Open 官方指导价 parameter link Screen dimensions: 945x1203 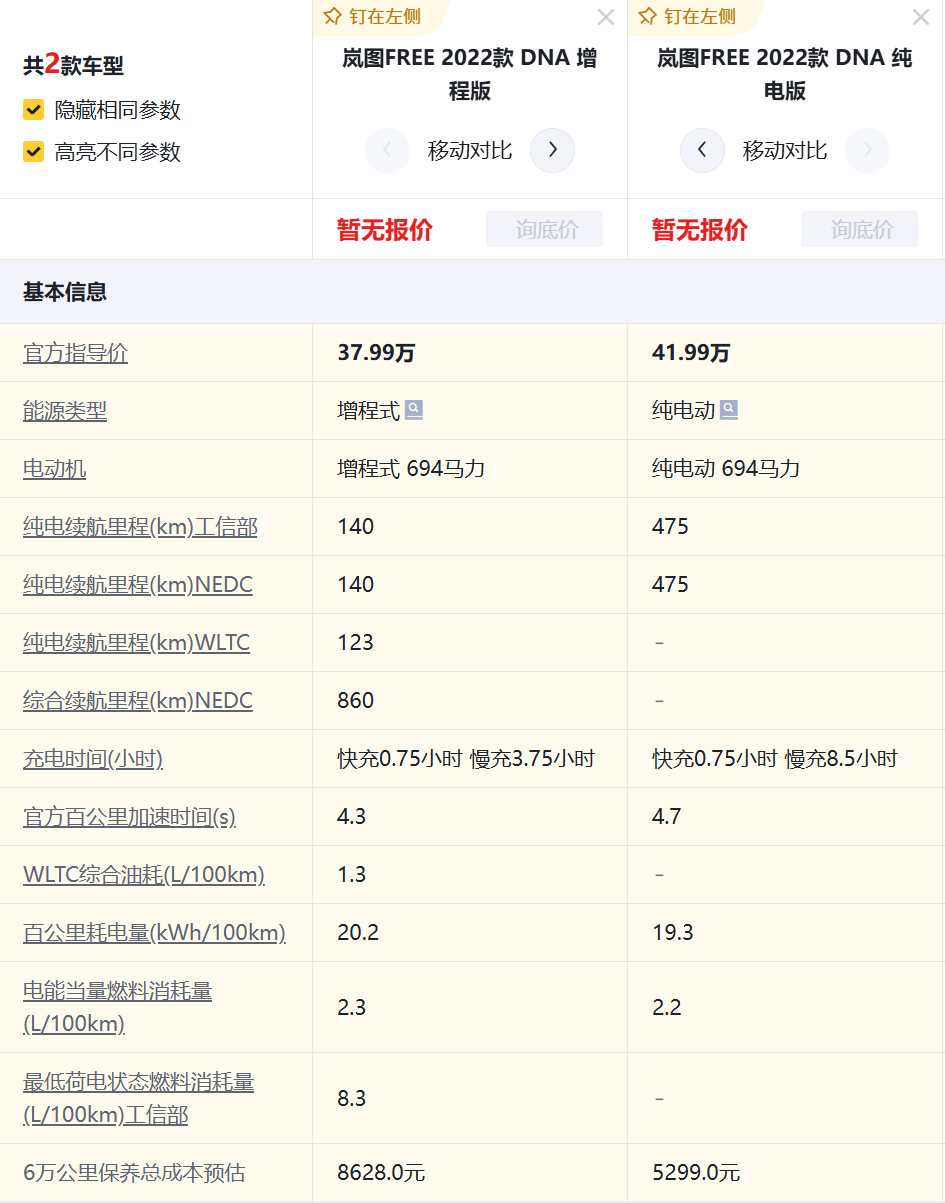click(x=76, y=353)
